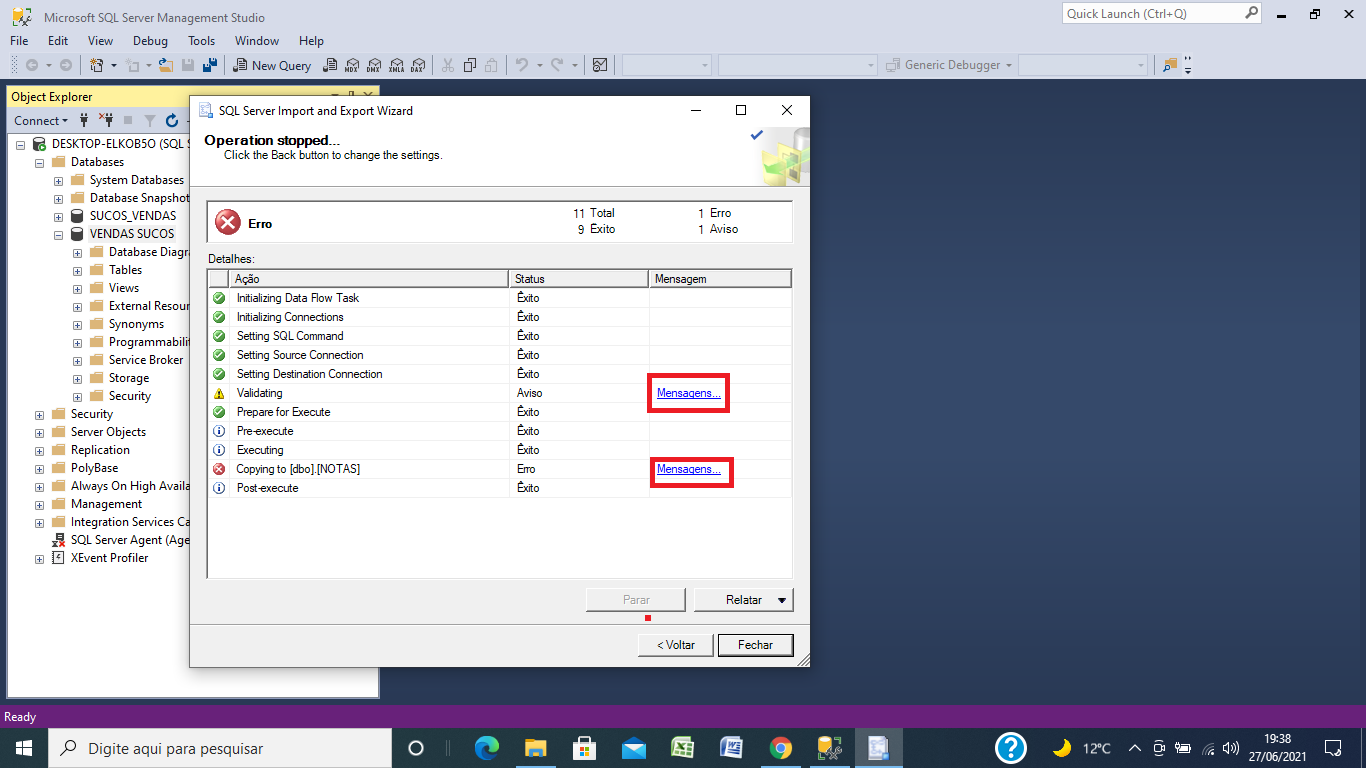
Task: Expand the Synonyms folder
Action: point(78,324)
